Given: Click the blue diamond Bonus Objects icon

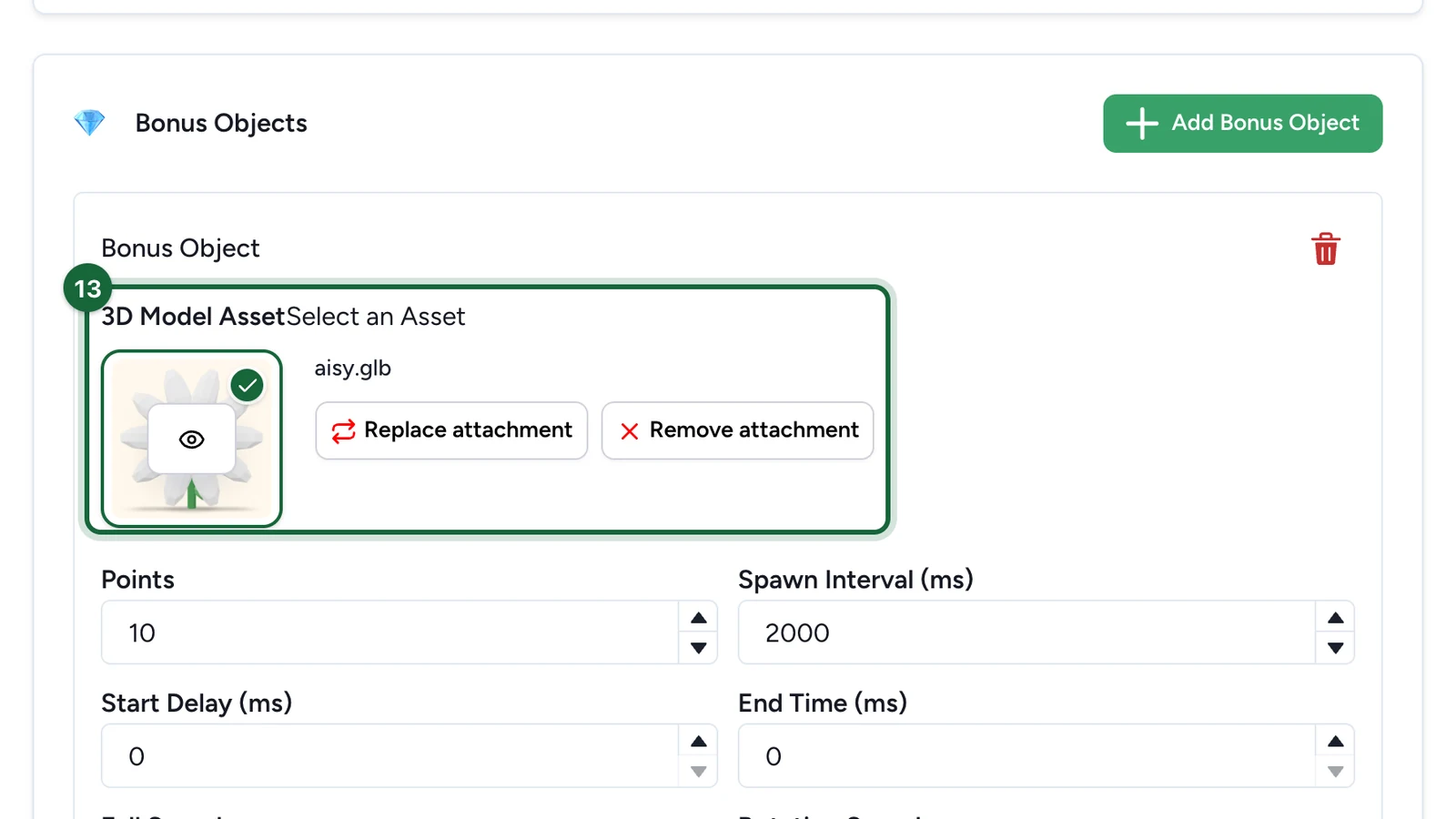Looking at the screenshot, I should (x=89, y=123).
